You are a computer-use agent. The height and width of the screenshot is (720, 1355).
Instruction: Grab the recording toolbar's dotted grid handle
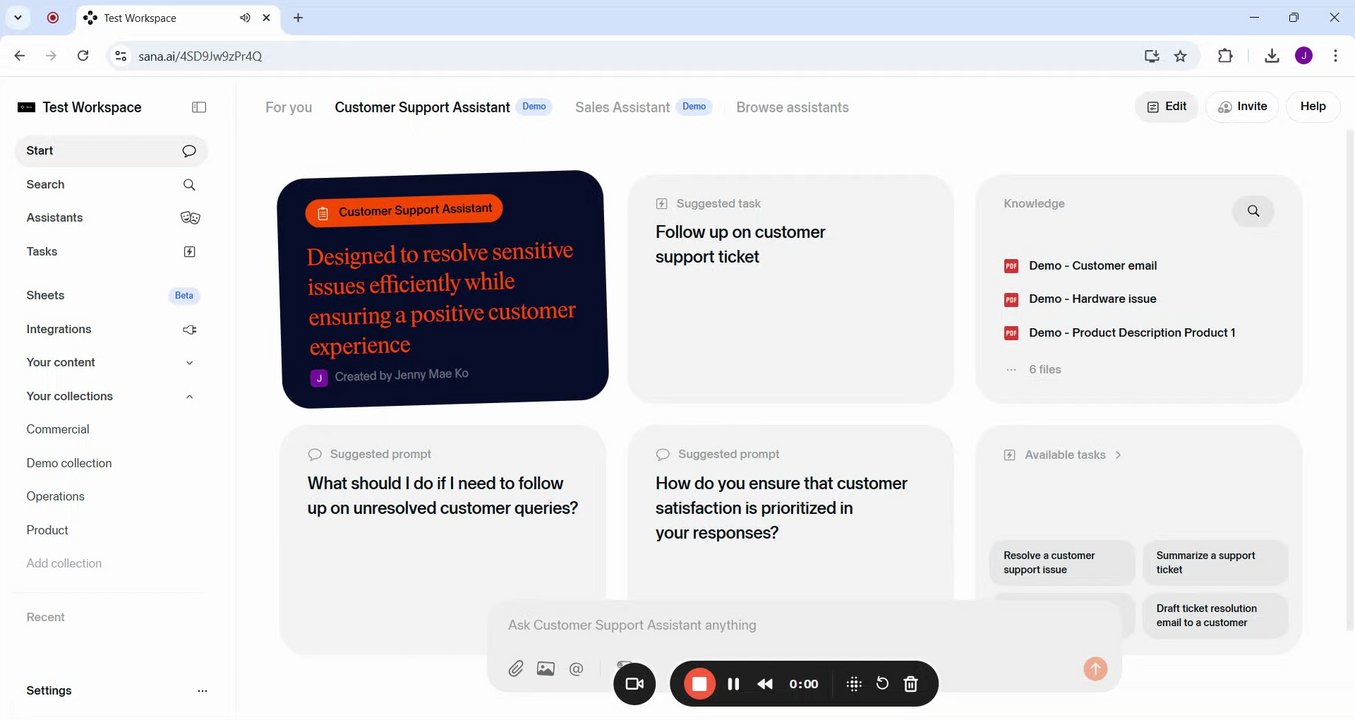point(854,684)
